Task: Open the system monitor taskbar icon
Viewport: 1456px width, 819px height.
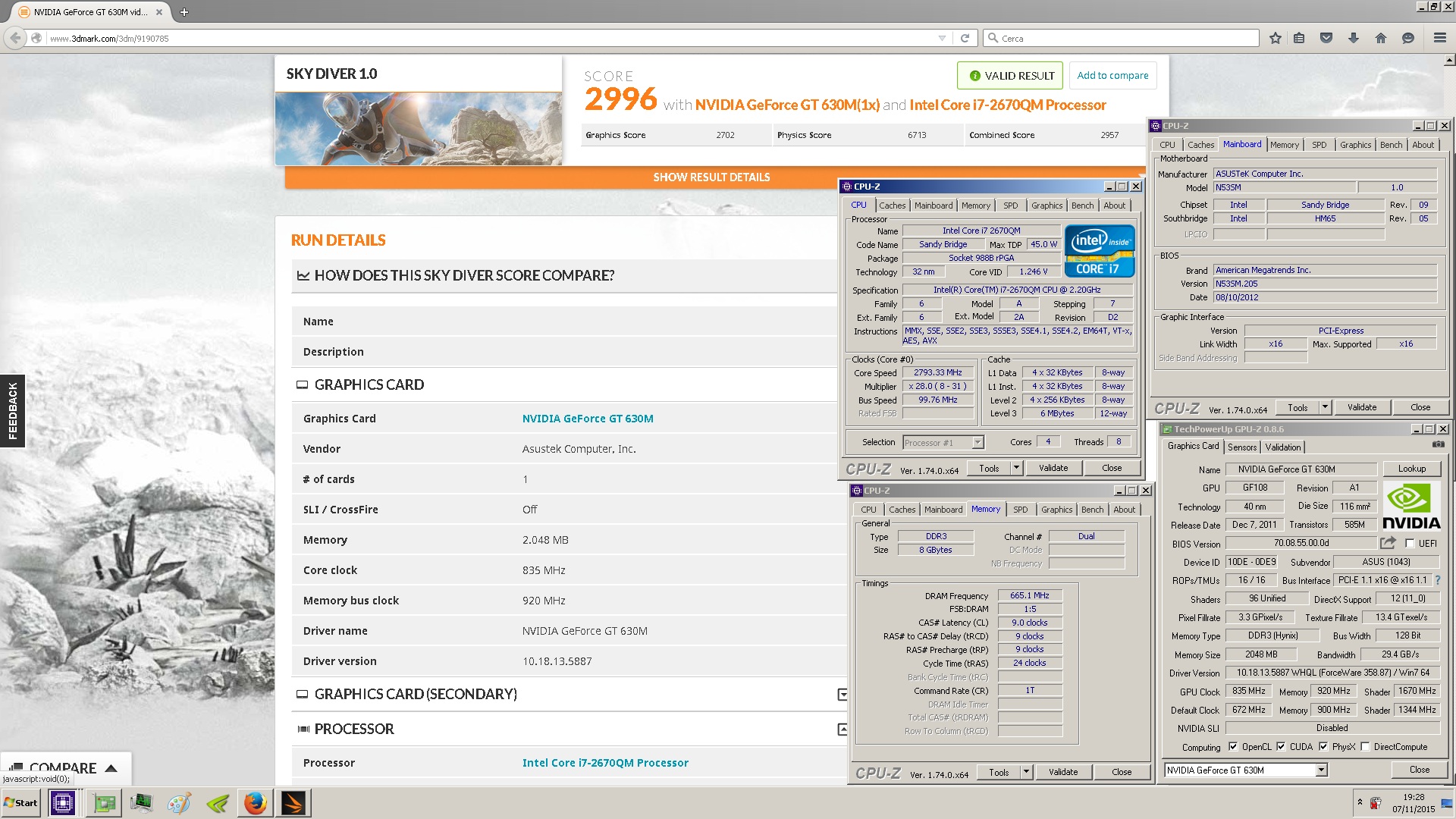Action: click(x=141, y=802)
